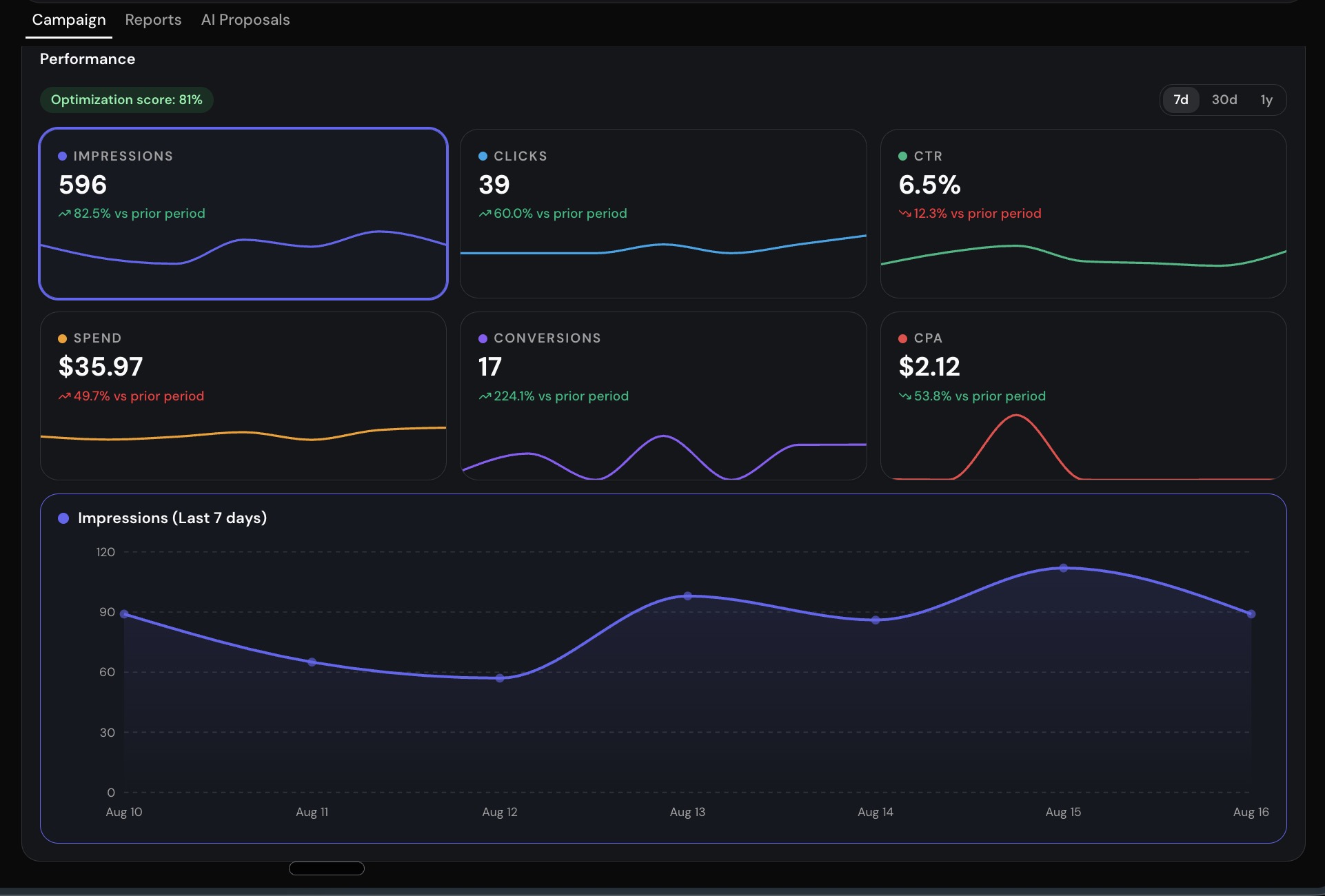Click the CTR card green sparkline
Viewport: 1325px width, 896px height.
tap(1084, 255)
